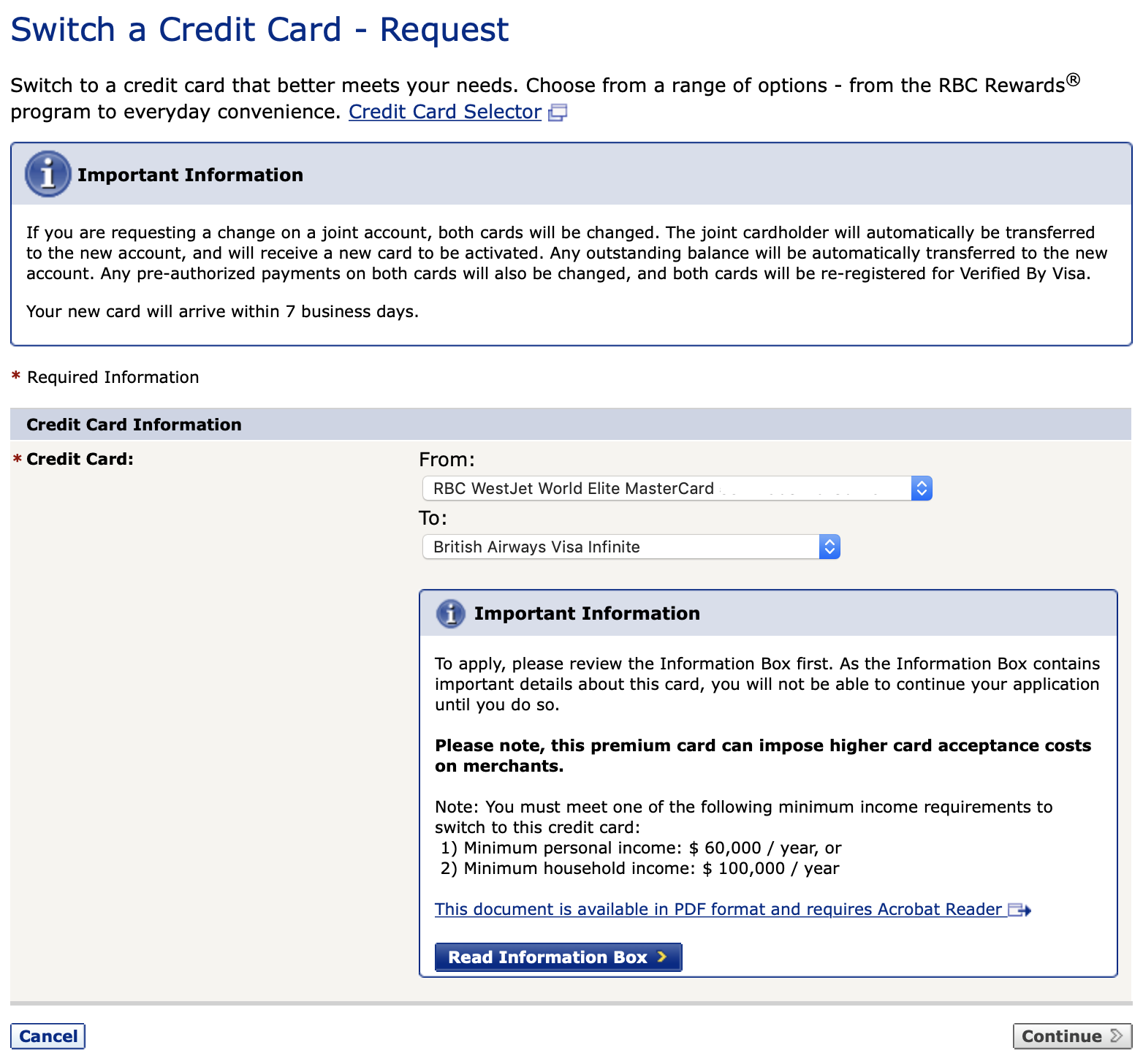This screenshot has width=1143, height=1064.
Task: Click the info icon in lower Important Information box
Action: tap(450, 613)
